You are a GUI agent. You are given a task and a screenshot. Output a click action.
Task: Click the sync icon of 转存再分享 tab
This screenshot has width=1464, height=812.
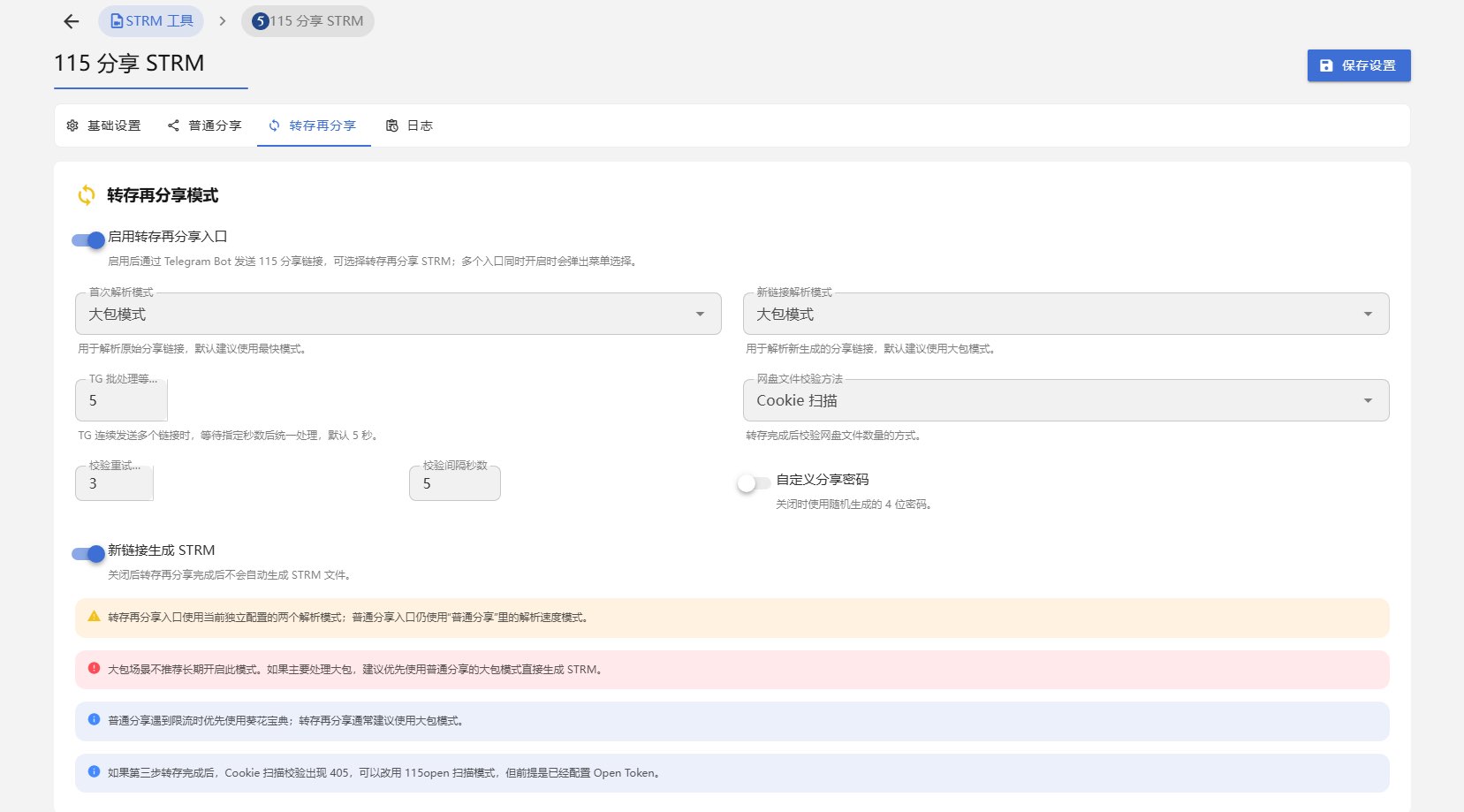[x=274, y=125]
